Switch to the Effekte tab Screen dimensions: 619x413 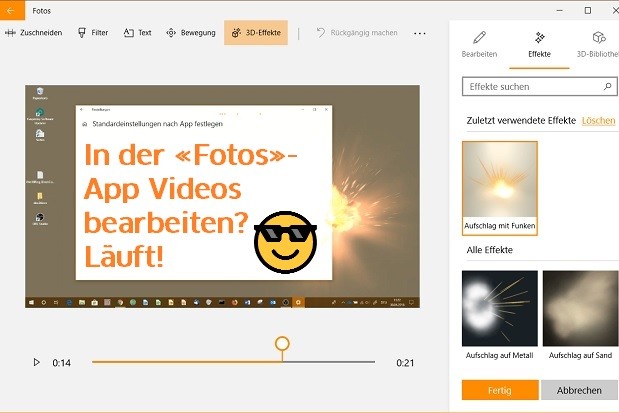539,45
